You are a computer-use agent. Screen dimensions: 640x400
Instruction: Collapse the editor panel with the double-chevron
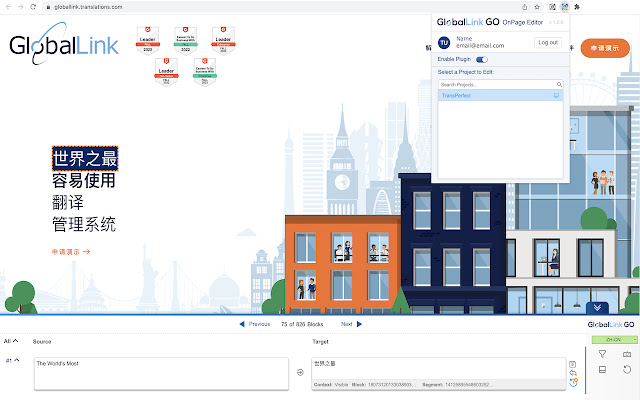(x=597, y=307)
